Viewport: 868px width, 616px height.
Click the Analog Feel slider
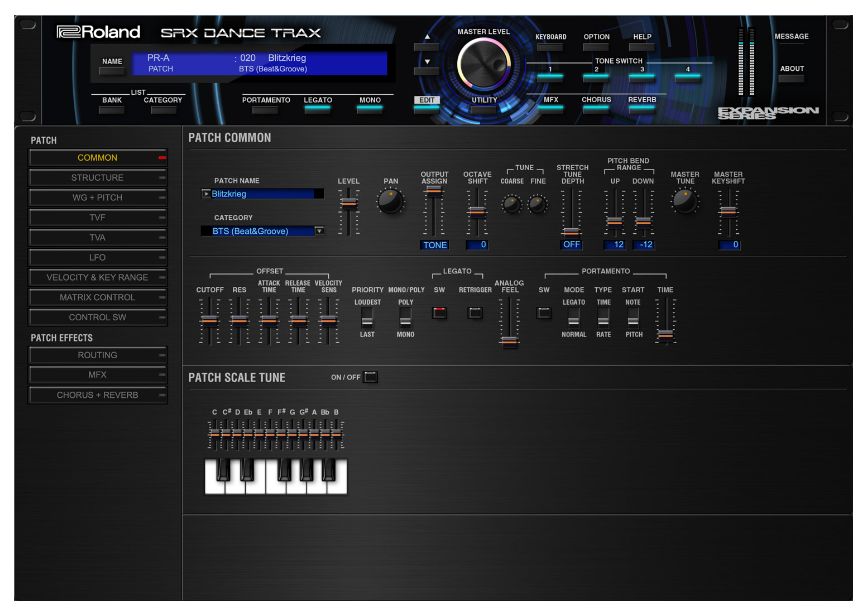tap(509, 322)
